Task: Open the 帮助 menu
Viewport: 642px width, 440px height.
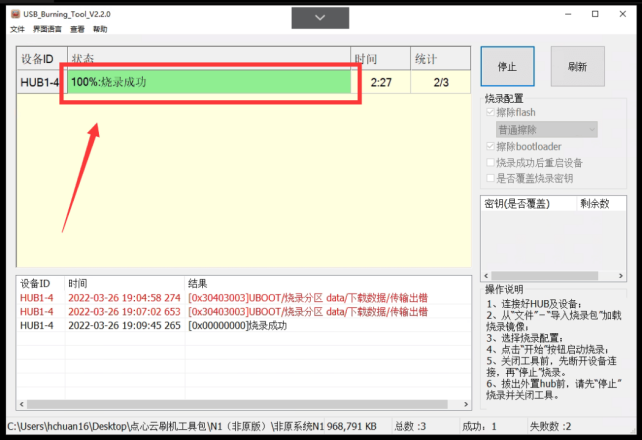Action: (x=100, y=30)
